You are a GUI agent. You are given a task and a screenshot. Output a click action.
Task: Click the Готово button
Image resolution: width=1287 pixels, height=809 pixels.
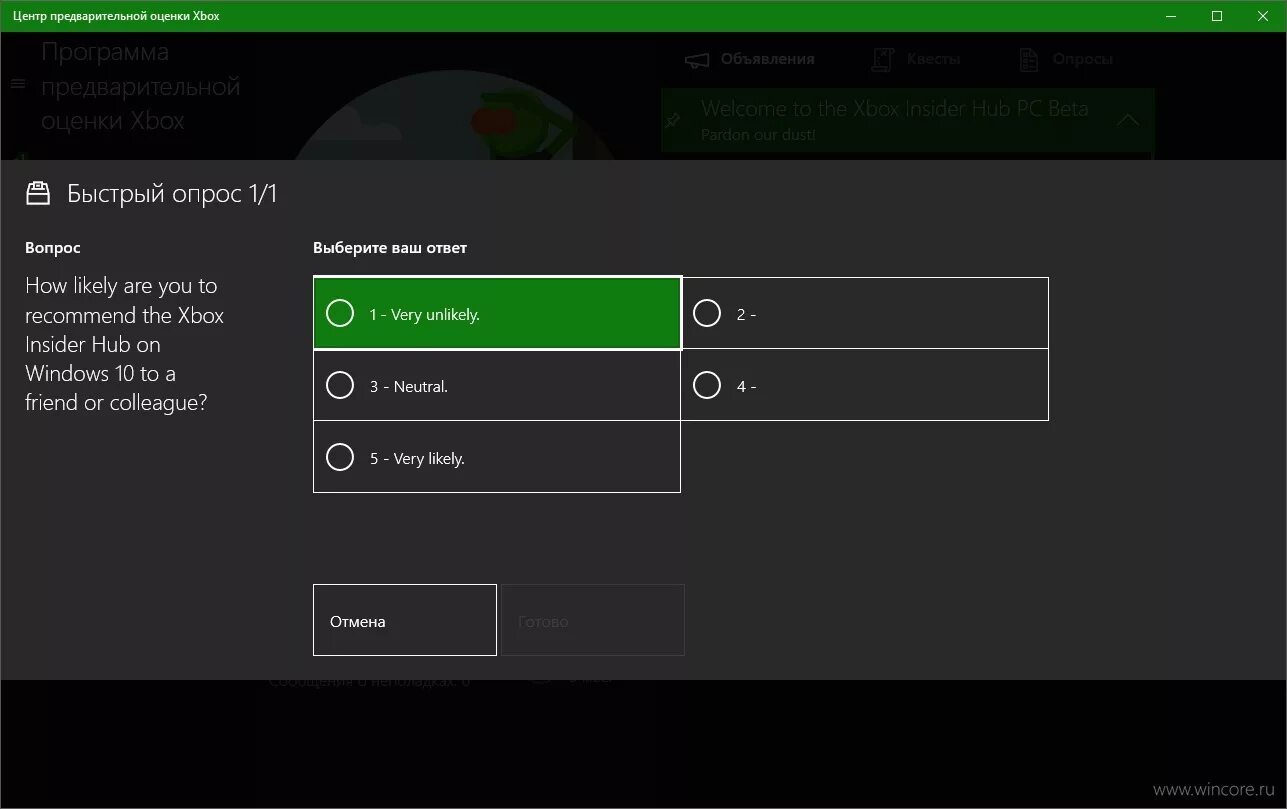(x=591, y=620)
